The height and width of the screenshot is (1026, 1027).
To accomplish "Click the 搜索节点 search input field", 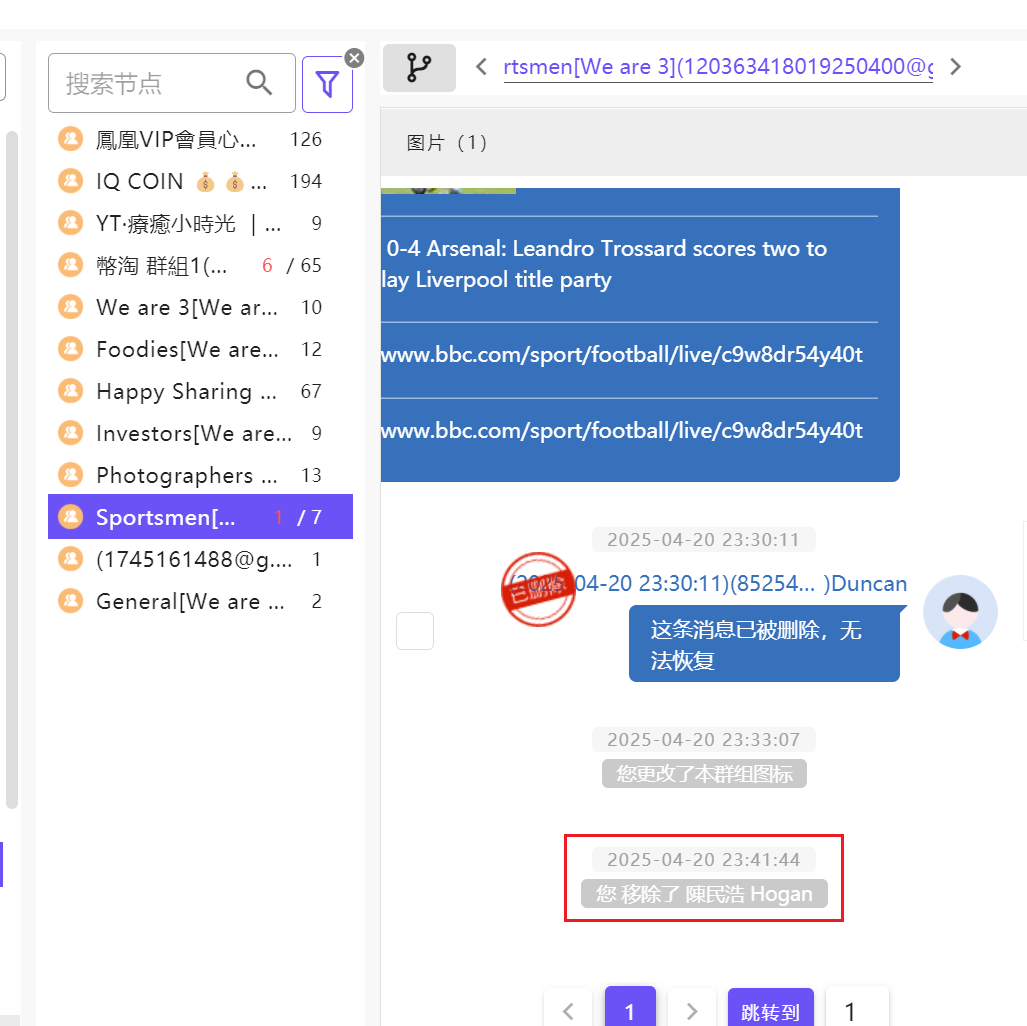I will [150, 83].
